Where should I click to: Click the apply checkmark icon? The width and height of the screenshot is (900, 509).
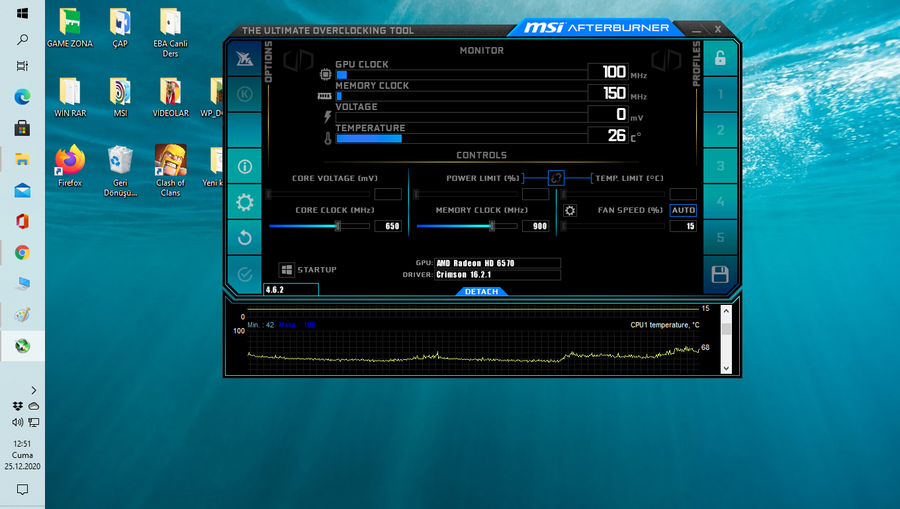[x=245, y=274]
